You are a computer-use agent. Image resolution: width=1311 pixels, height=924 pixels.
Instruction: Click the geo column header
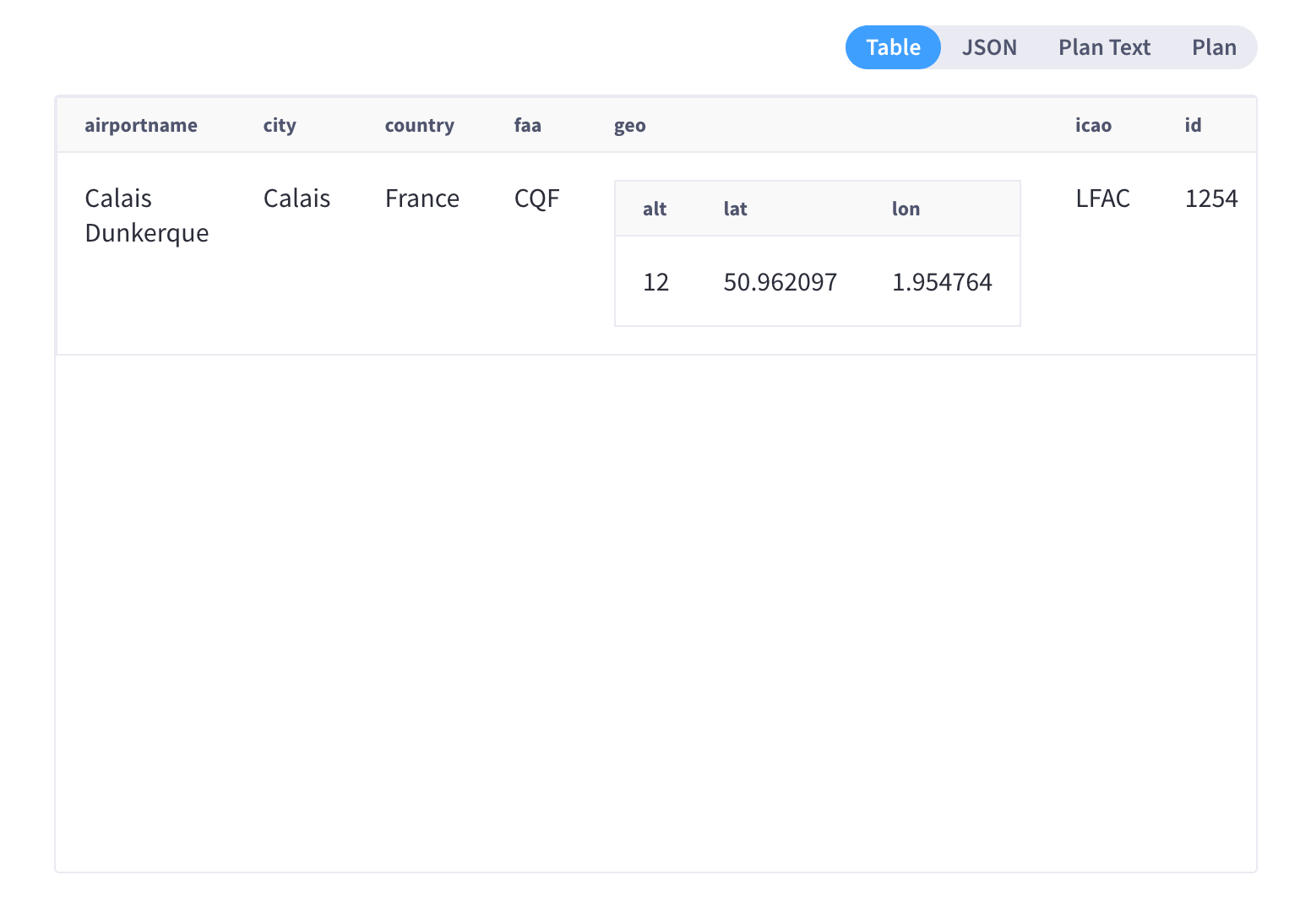(x=629, y=124)
